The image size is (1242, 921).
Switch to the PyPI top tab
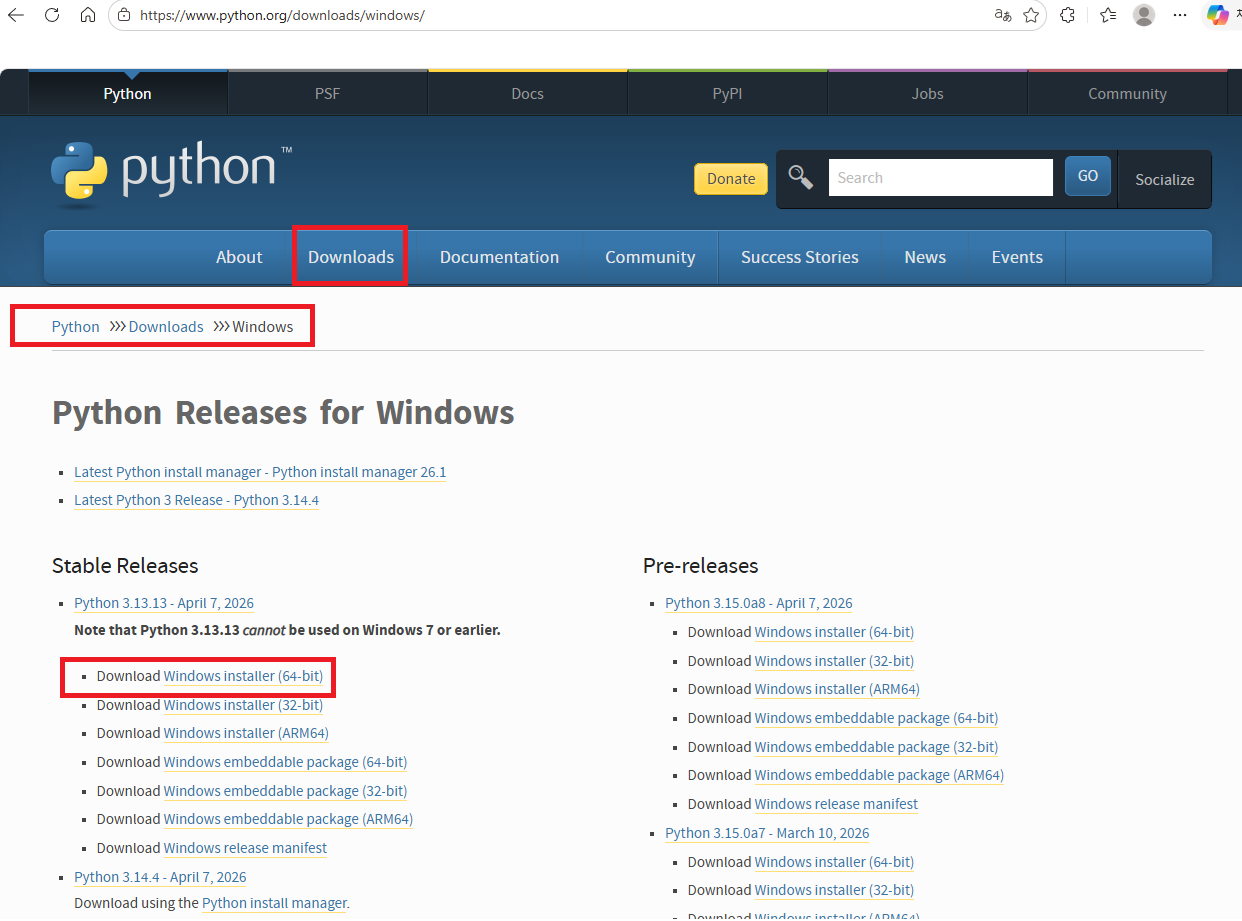tap(727, 94)
